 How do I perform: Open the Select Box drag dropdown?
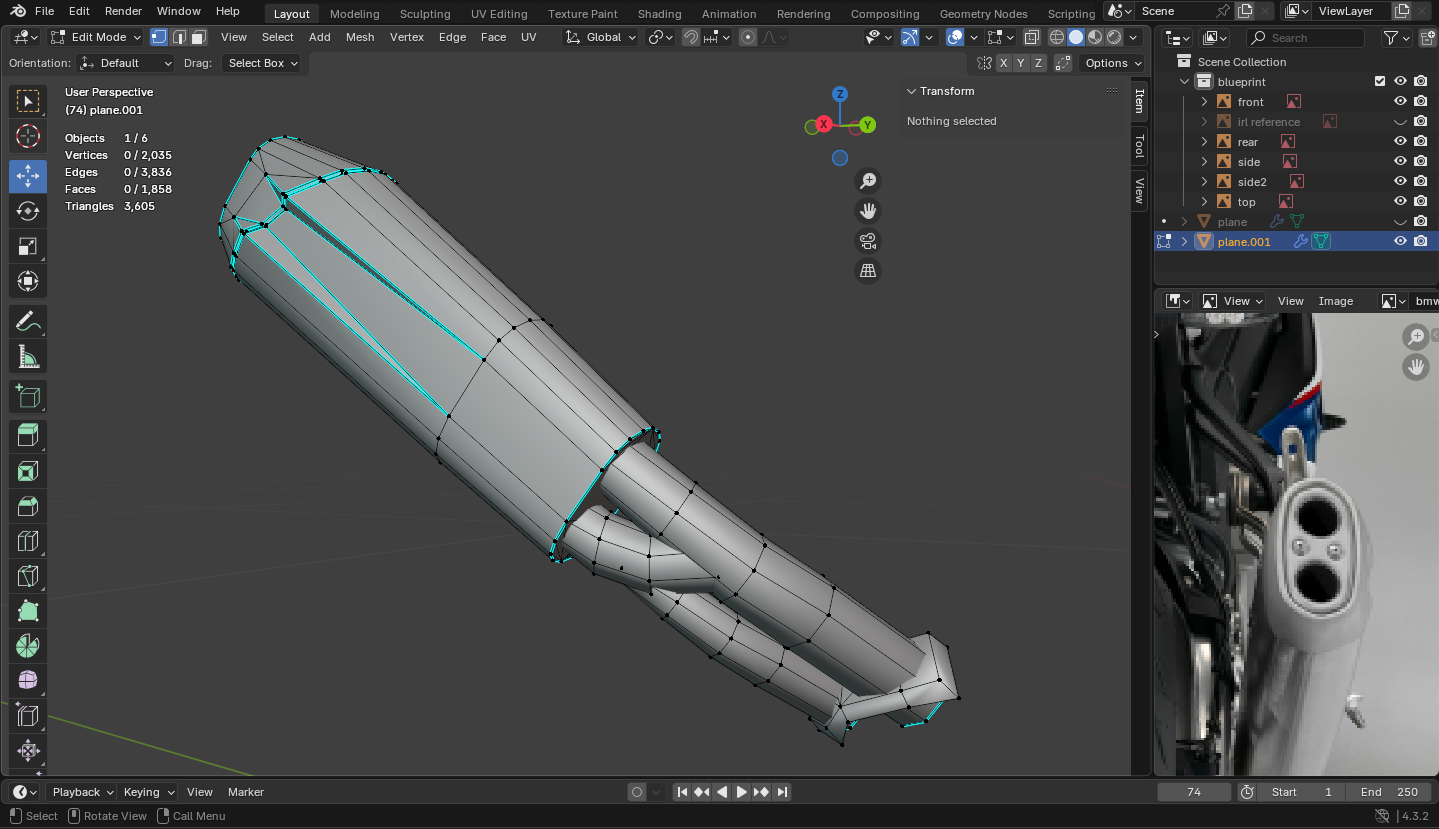pos(262,63)
